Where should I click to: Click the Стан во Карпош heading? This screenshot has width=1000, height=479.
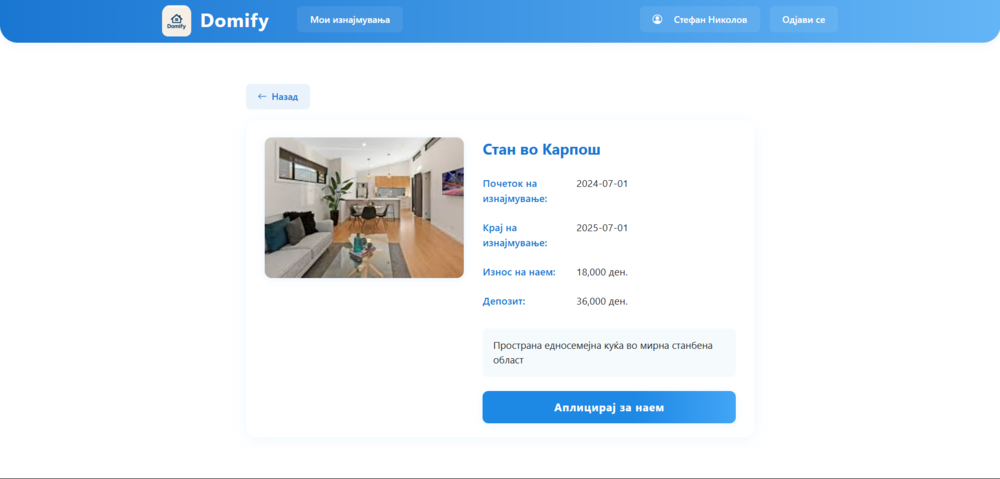541,150
